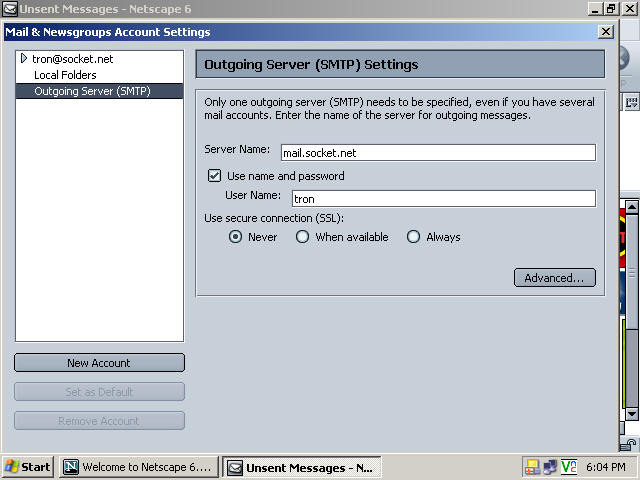The image size is (640, 480).
Task: Open the Windows Start menu
Action: pyautogui.click(x=28, y=467)
